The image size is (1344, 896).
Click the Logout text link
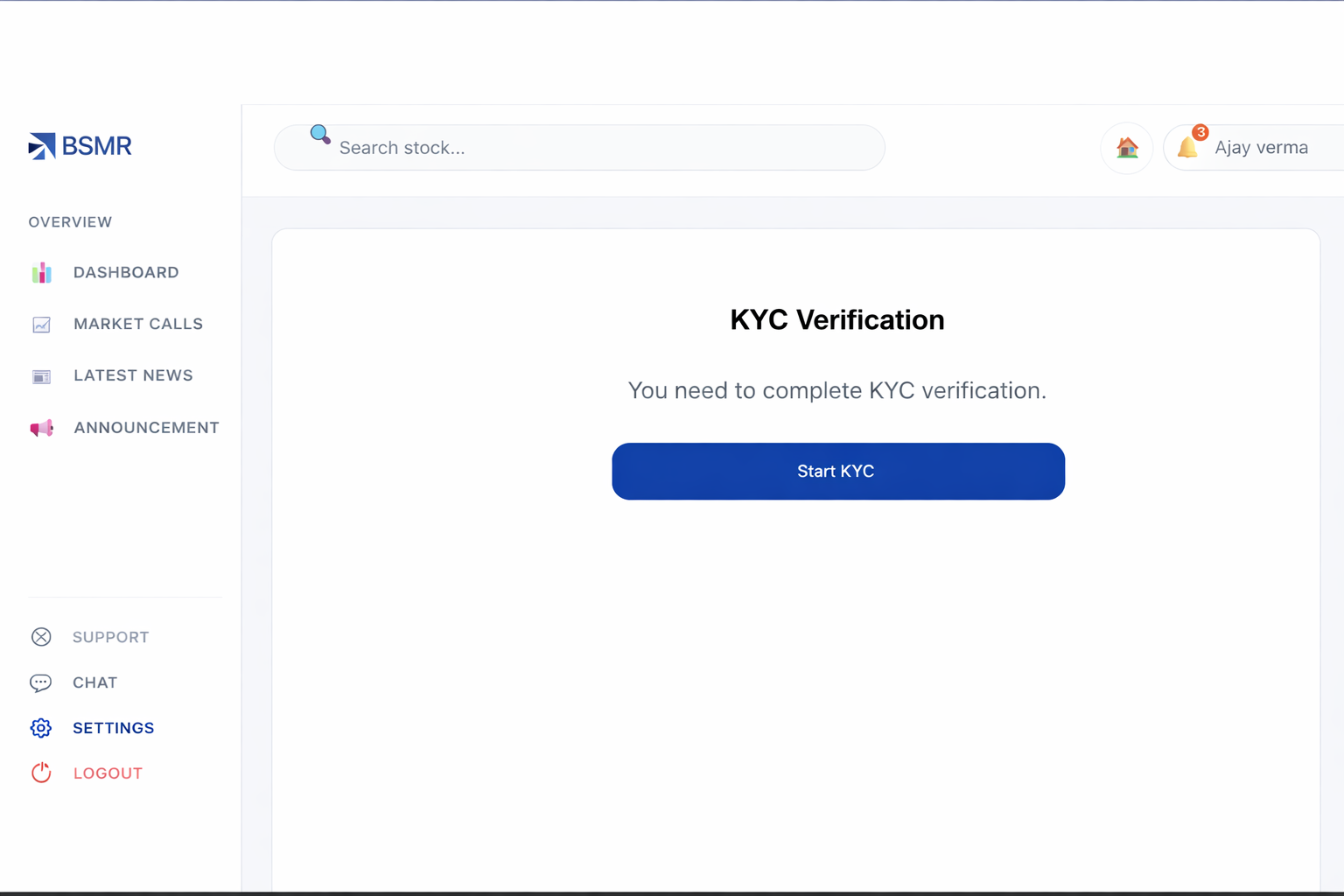tap(108, 773)
